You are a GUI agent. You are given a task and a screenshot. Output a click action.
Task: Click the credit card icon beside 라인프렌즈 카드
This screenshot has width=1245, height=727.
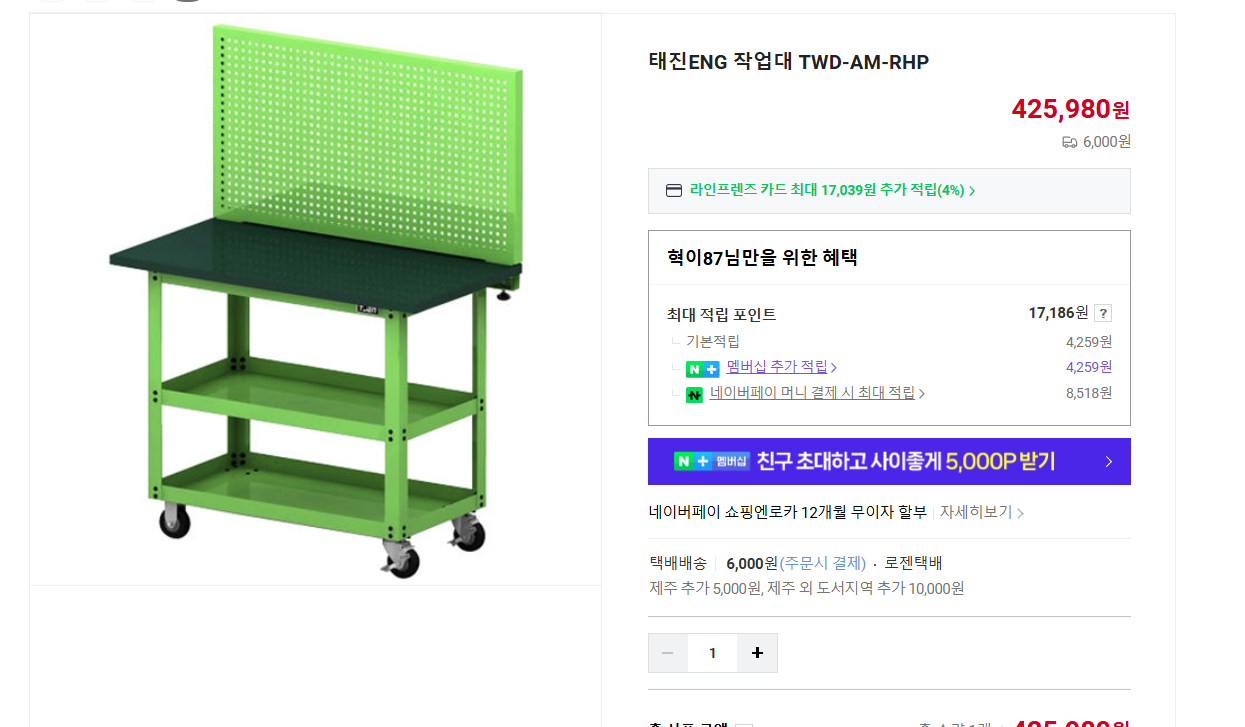coord(674,190)
